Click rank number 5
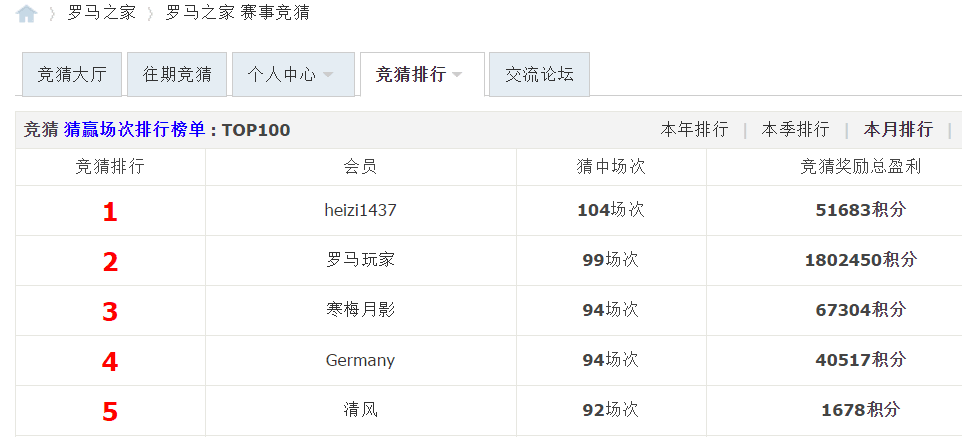 (x=110, y=411)
